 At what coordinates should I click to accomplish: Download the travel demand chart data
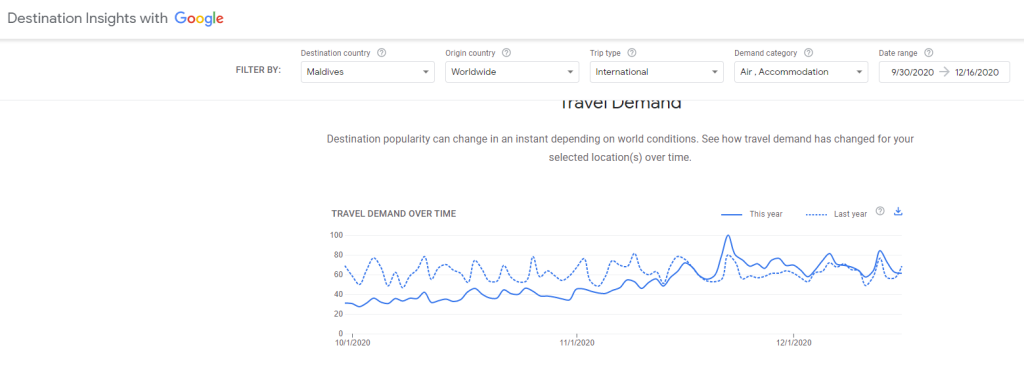[x=898, y=211]
